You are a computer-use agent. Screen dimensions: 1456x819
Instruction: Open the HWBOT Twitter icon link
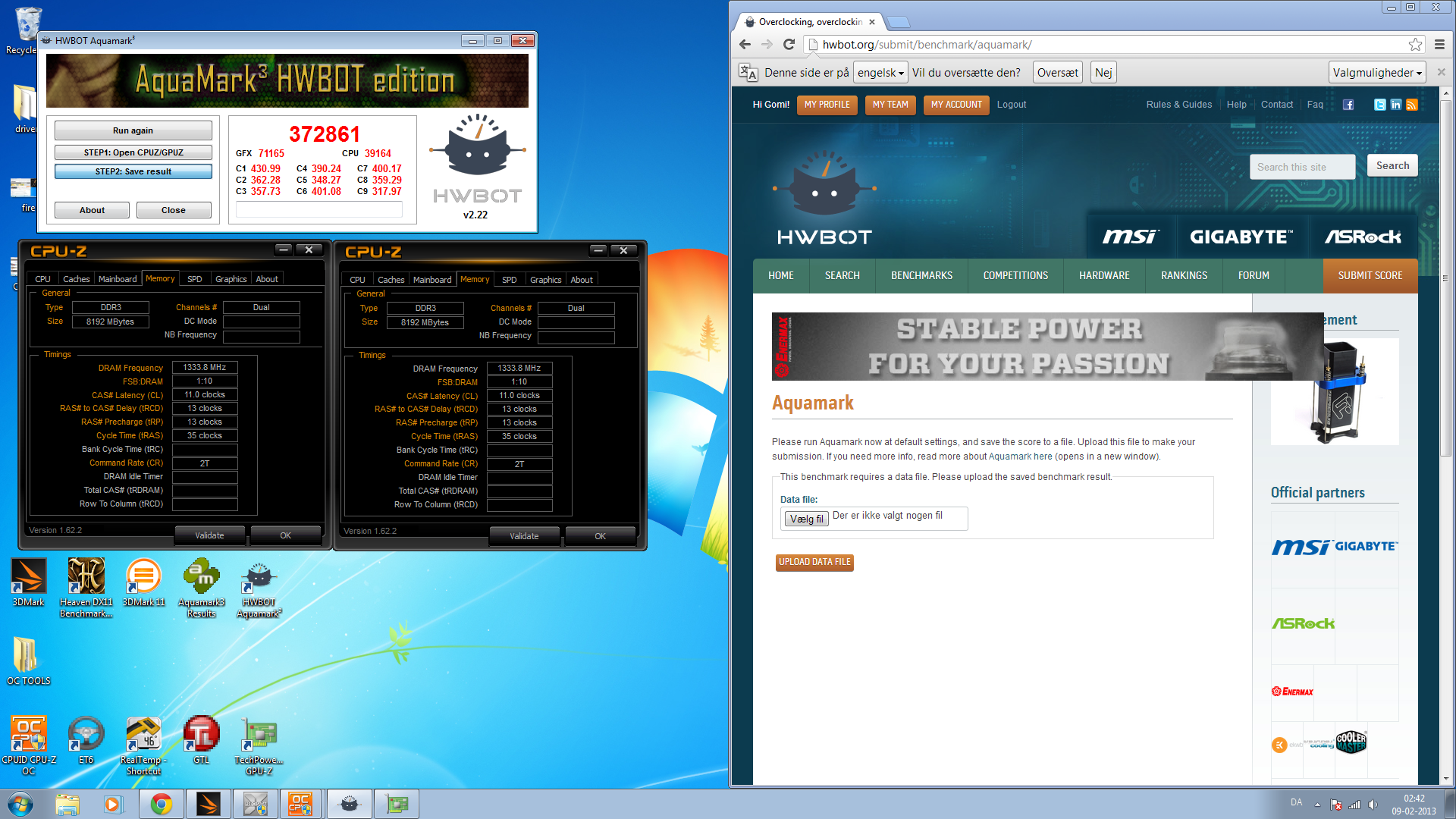click(x=1379, y=105)
